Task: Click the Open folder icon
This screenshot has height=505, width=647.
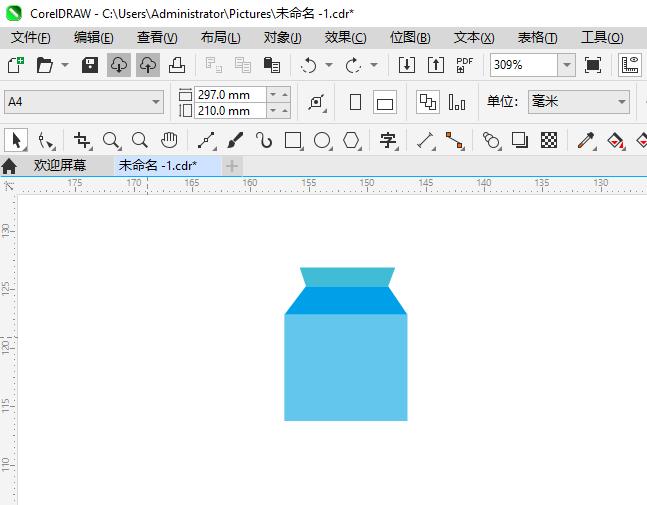Action: tap(45, 65)
